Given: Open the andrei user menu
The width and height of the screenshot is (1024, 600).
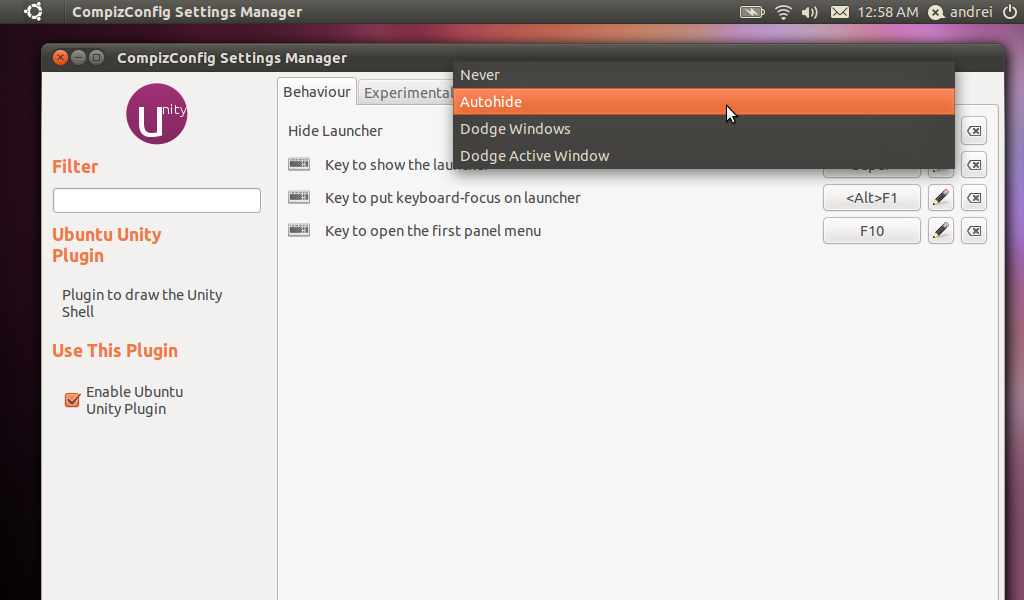Looking at the screenshot, I should click(961, 12).
